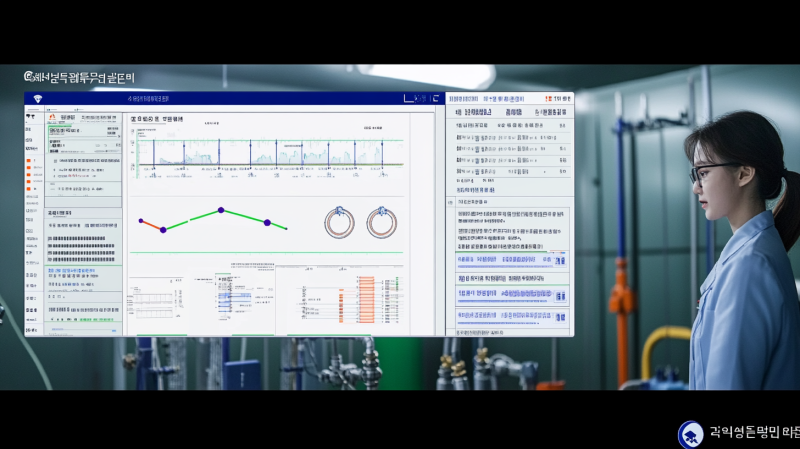Click the left circular ring gauge

coord(339,222)
